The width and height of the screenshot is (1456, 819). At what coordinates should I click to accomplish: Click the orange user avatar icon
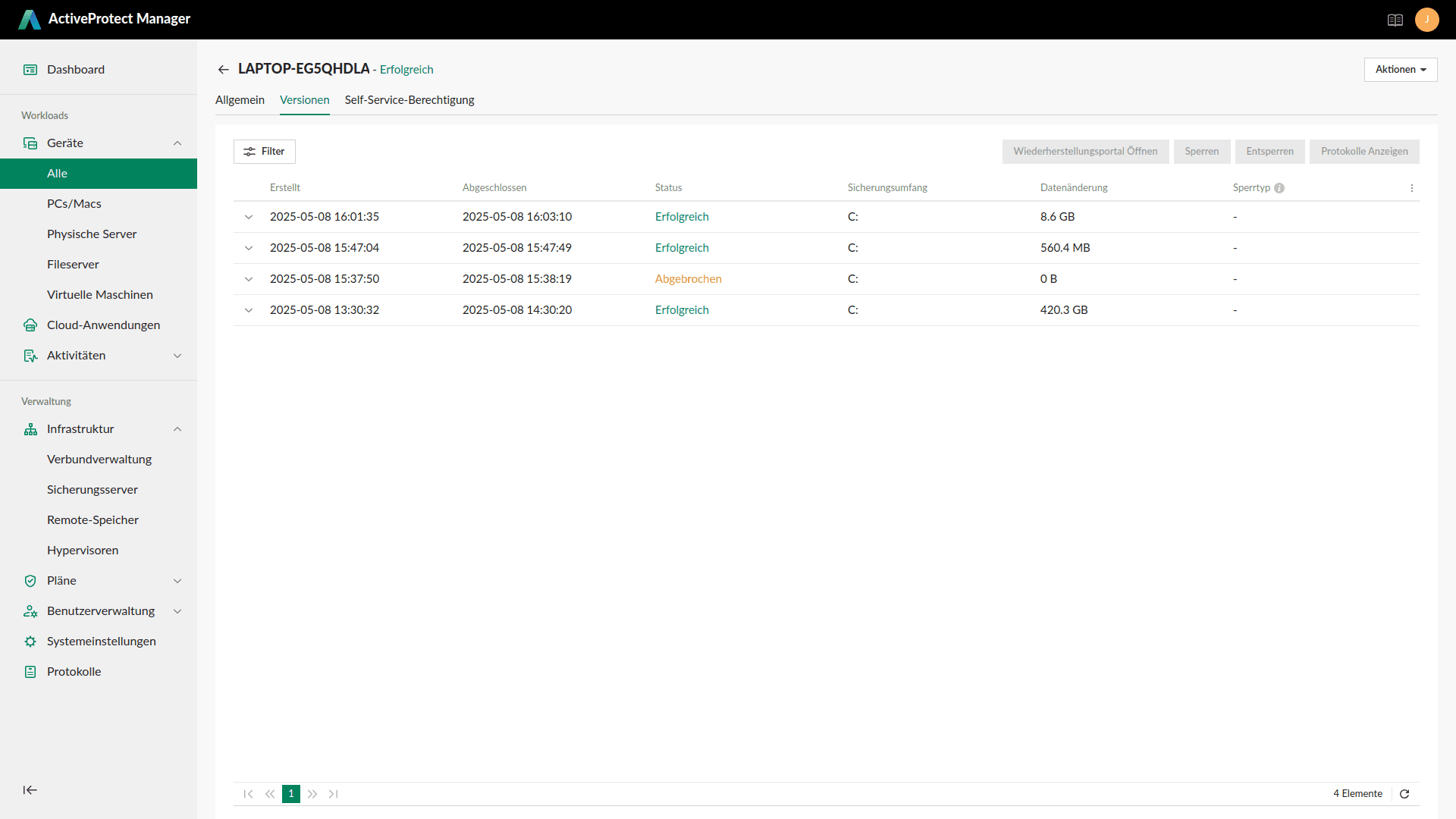(x=1426, y=20)
